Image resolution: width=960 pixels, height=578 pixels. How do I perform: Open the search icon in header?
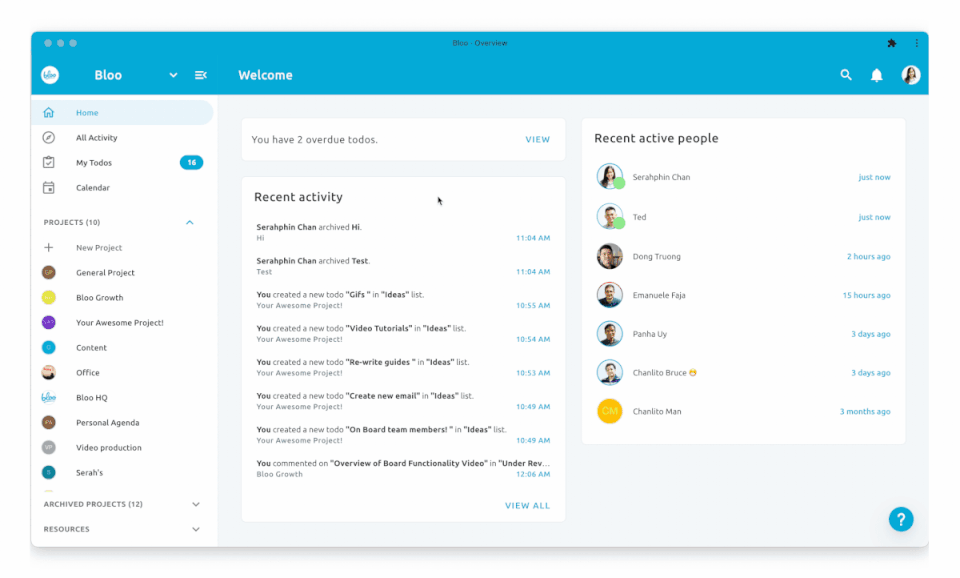click(x=846, y=75)
